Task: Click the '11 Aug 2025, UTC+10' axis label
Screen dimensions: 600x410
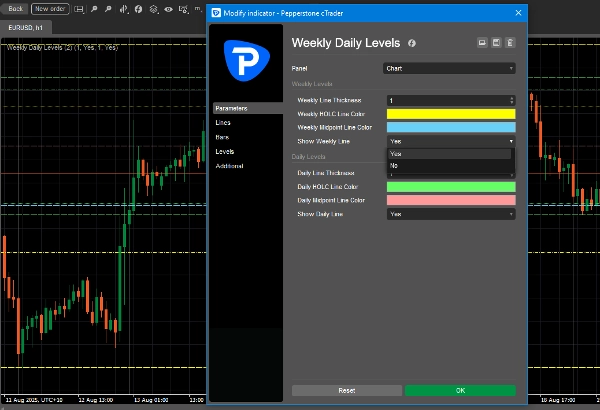Action: pos(34,400)
